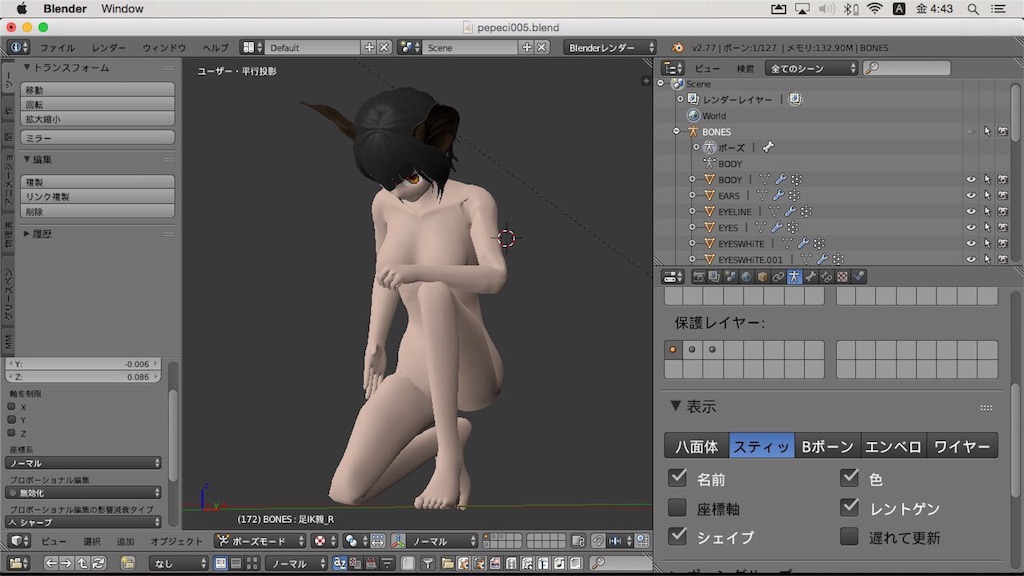Screen dimensions: 1024x576
Task: Select the ワイヤー display type
Action: tap(963, 446)
